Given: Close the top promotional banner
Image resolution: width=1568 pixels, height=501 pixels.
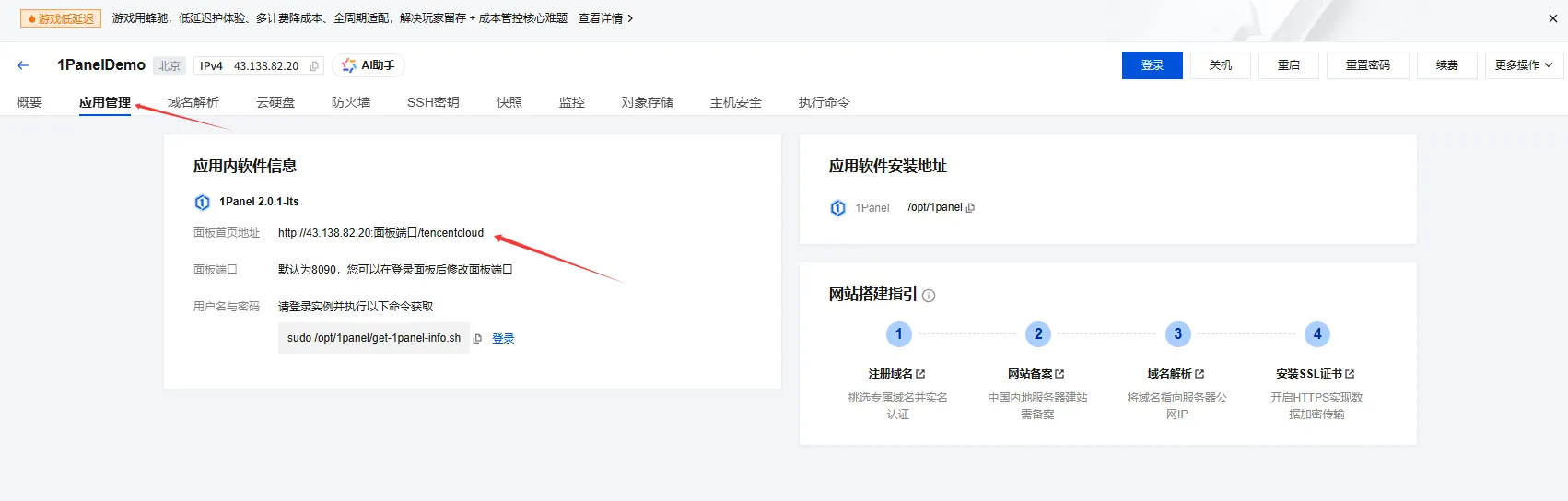Looking at the screenshot, I should tap(1552, 18).
